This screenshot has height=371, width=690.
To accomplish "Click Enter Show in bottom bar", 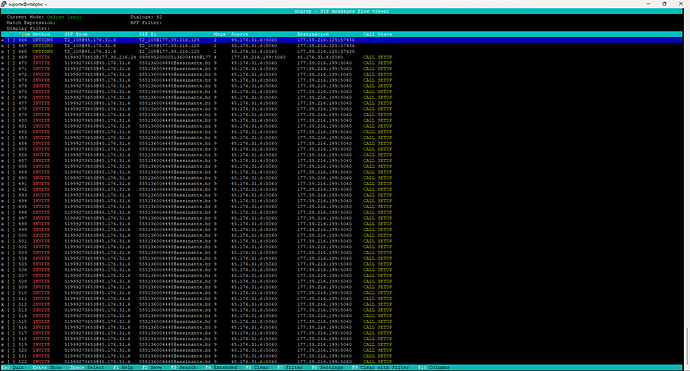I will pos(47,367).
